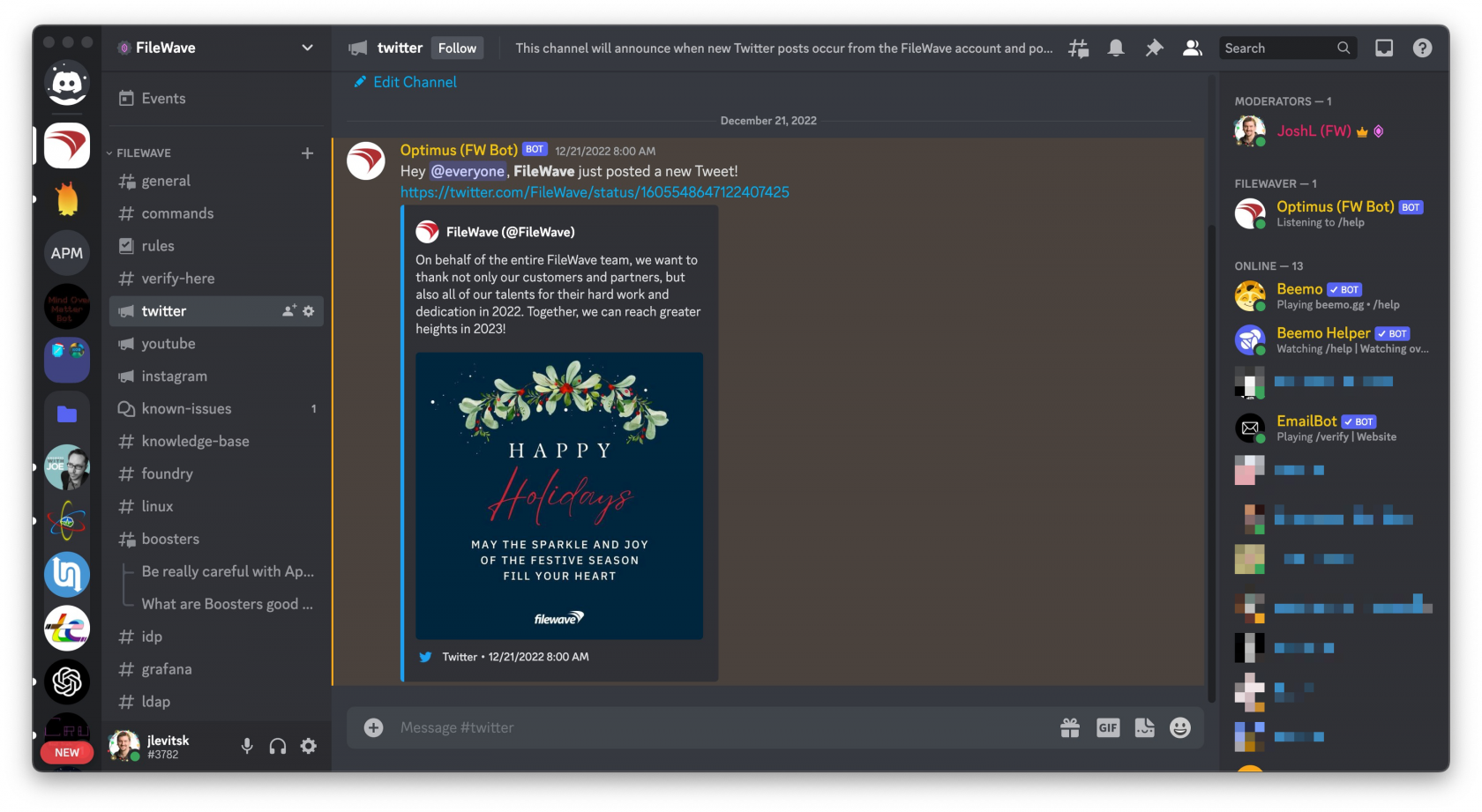
Task: Edit twitter channel settings gear
Action: (309, 311)
